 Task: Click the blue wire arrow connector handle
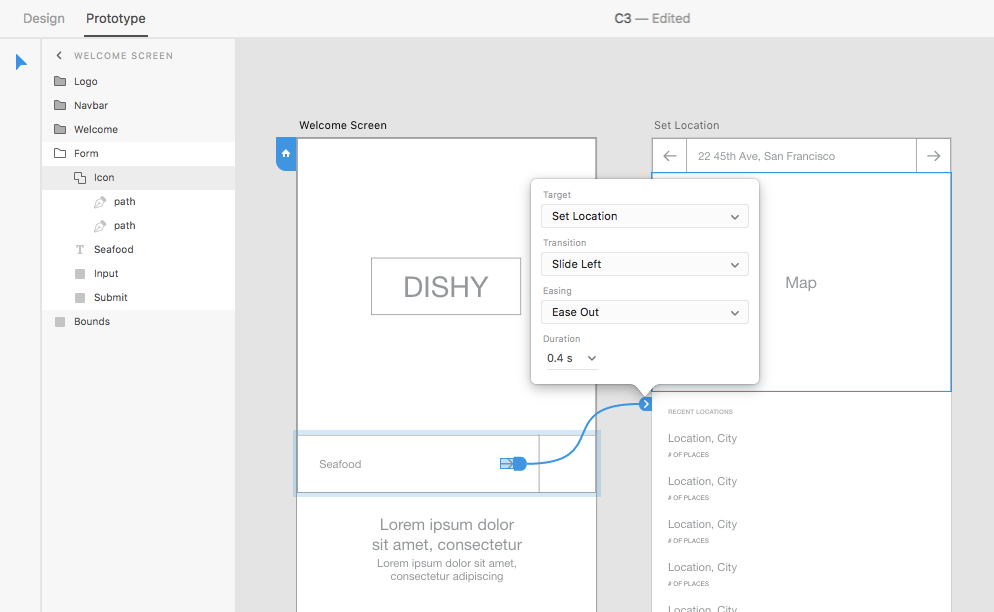(646, 404)
